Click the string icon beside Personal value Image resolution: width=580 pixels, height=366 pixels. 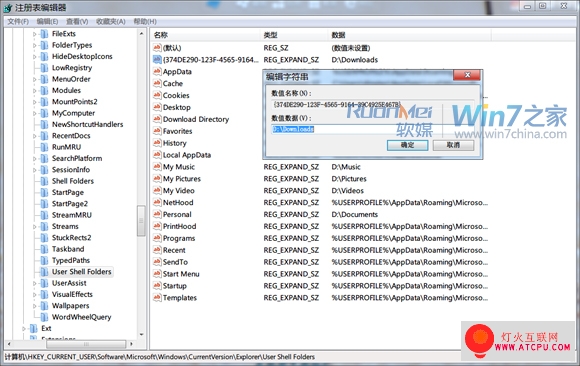click(x=157, y=214)
